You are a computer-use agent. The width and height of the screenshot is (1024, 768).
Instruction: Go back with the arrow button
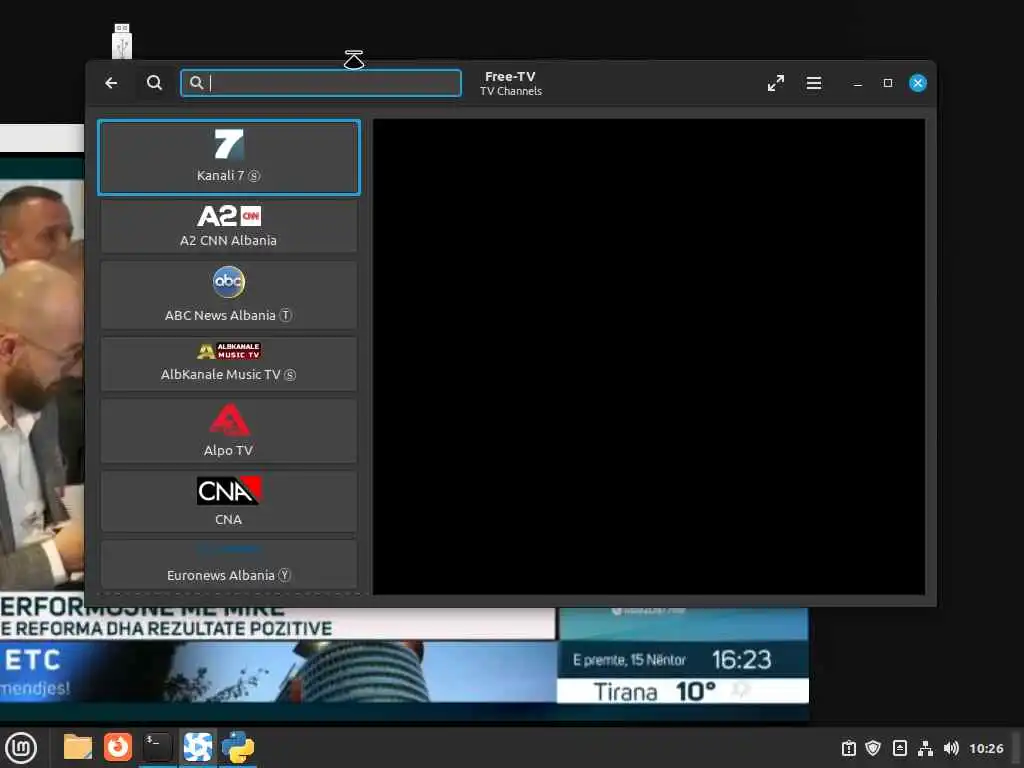(111, 83)
